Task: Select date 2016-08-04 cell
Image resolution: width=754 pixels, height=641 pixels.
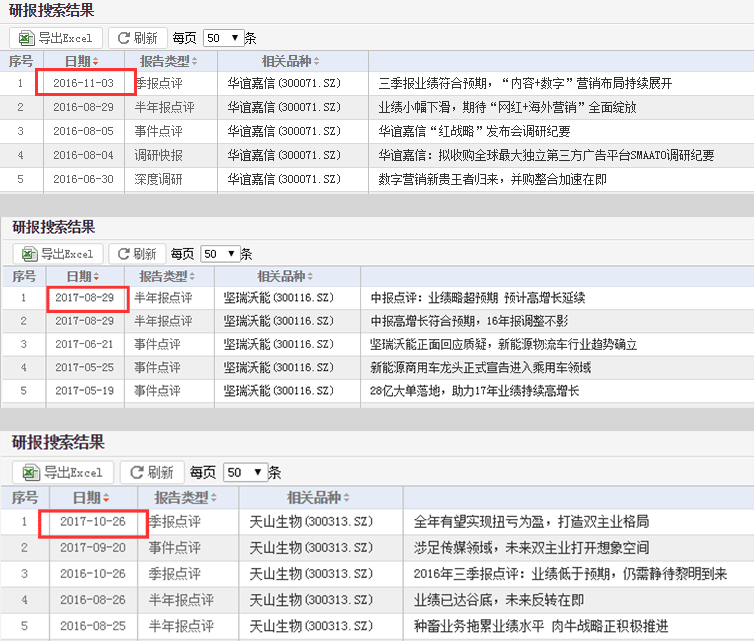Action: pos(84,155)
